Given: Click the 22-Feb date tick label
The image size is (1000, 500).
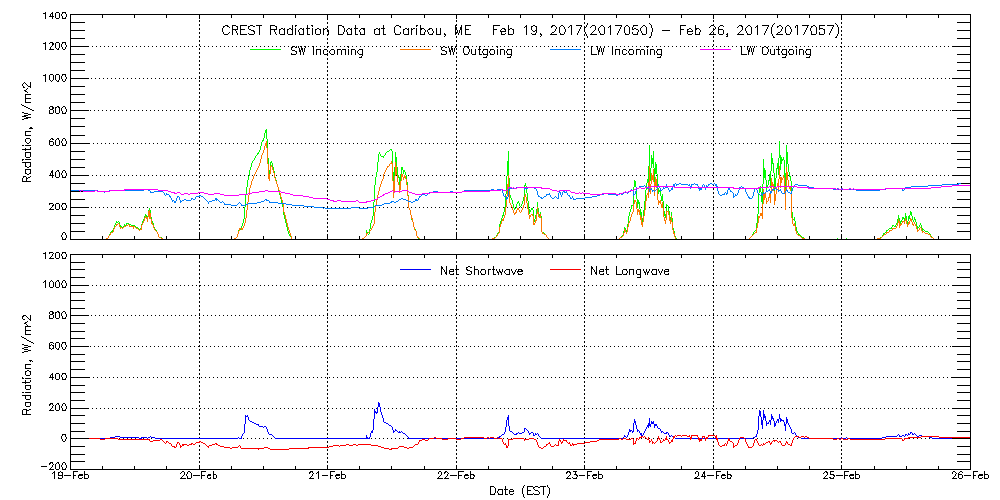Looking at the screenshot, I should point(457,478).
